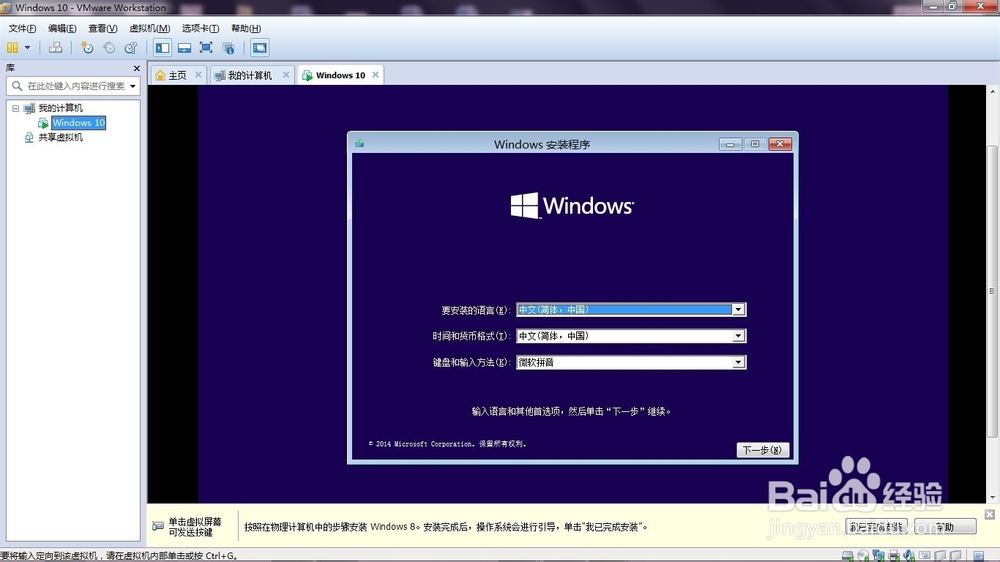The width and height of the screenshot is (1000, 562).
Task: Select the Windows 10 tab
Action: (x=341, y=75)
